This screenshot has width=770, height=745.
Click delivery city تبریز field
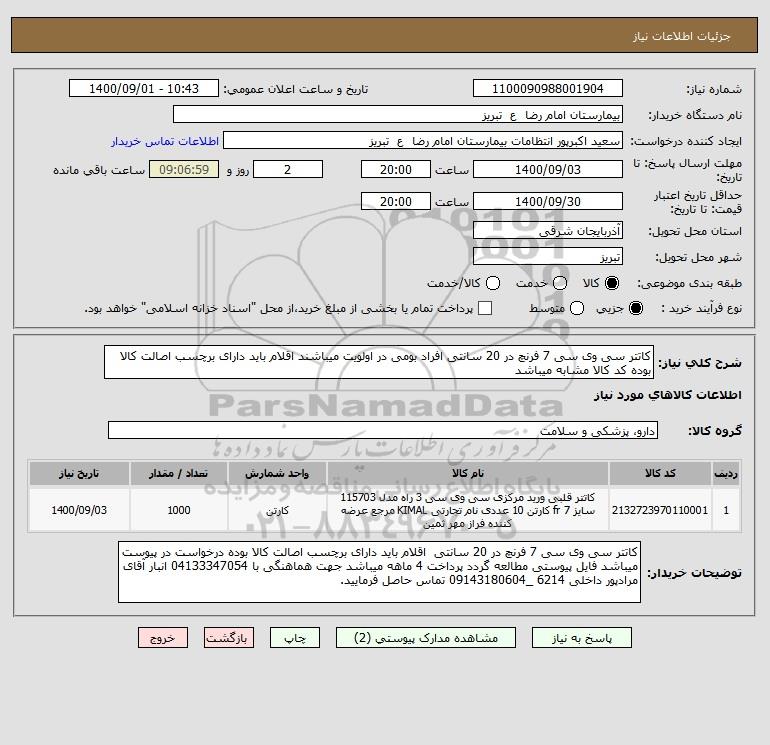point(548,256)
